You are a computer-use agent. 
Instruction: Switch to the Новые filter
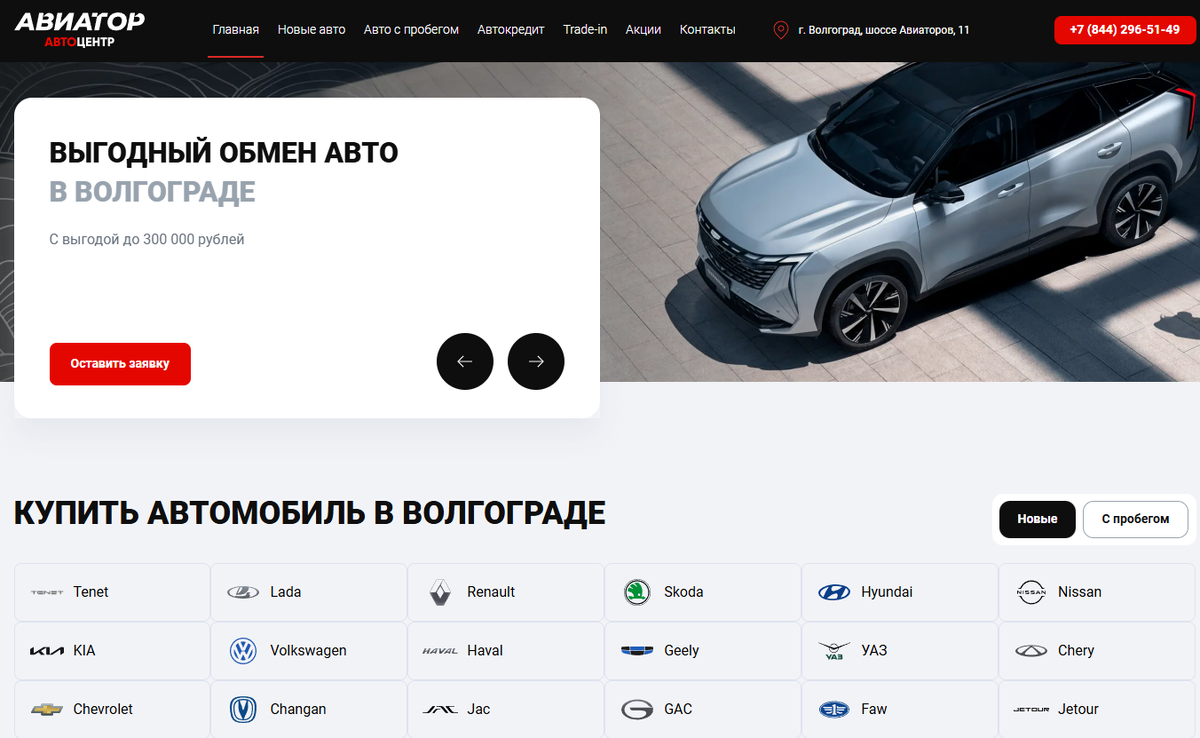click(1037, 519)
